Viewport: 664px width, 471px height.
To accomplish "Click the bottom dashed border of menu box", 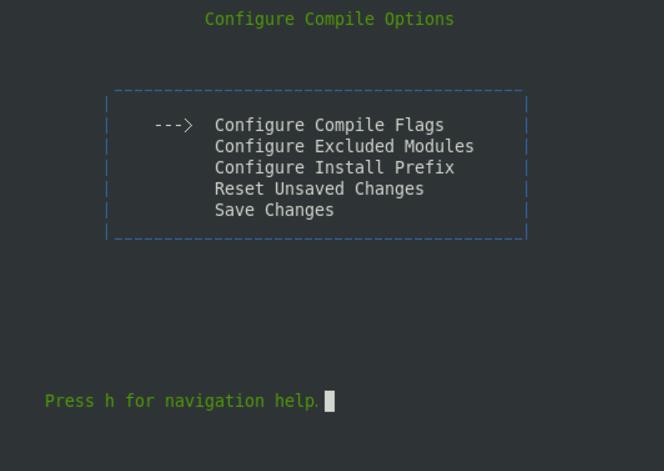I will click(318, 239).
